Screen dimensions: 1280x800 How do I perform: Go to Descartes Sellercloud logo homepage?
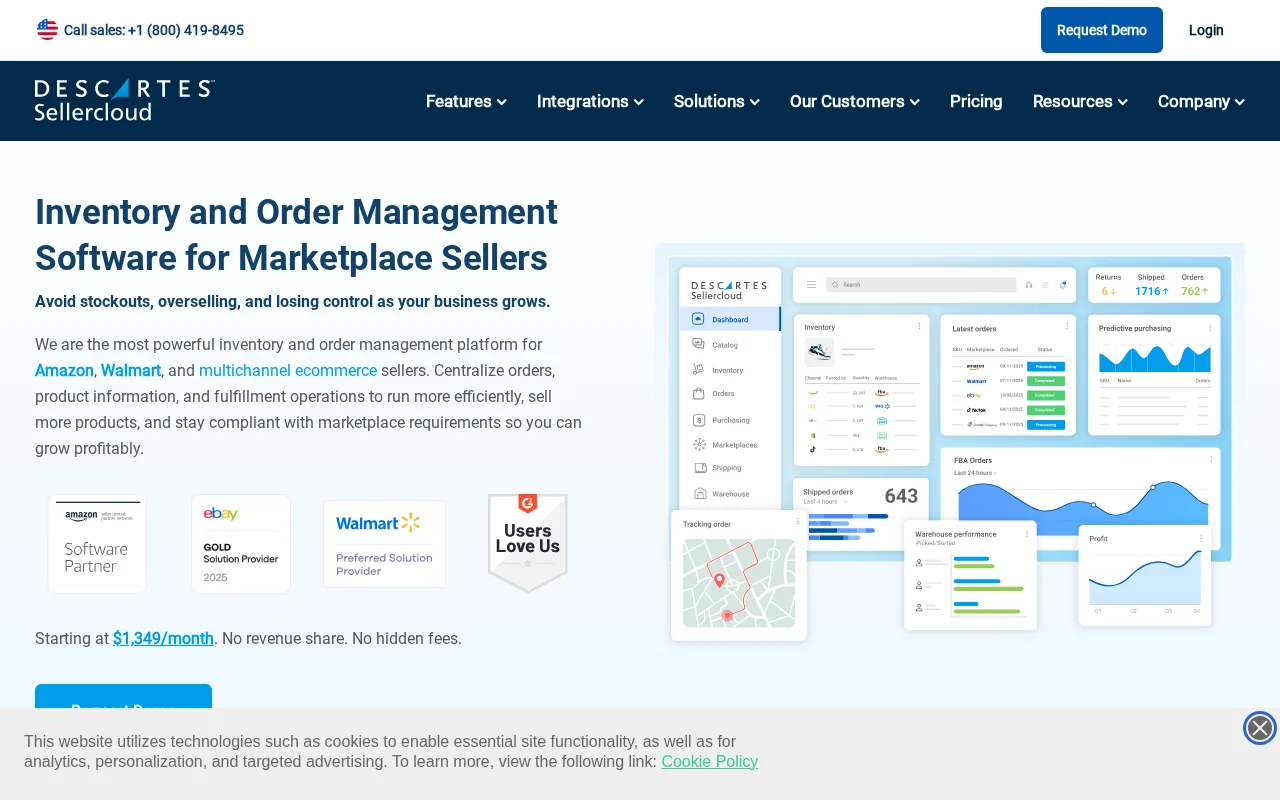[124, 100]
